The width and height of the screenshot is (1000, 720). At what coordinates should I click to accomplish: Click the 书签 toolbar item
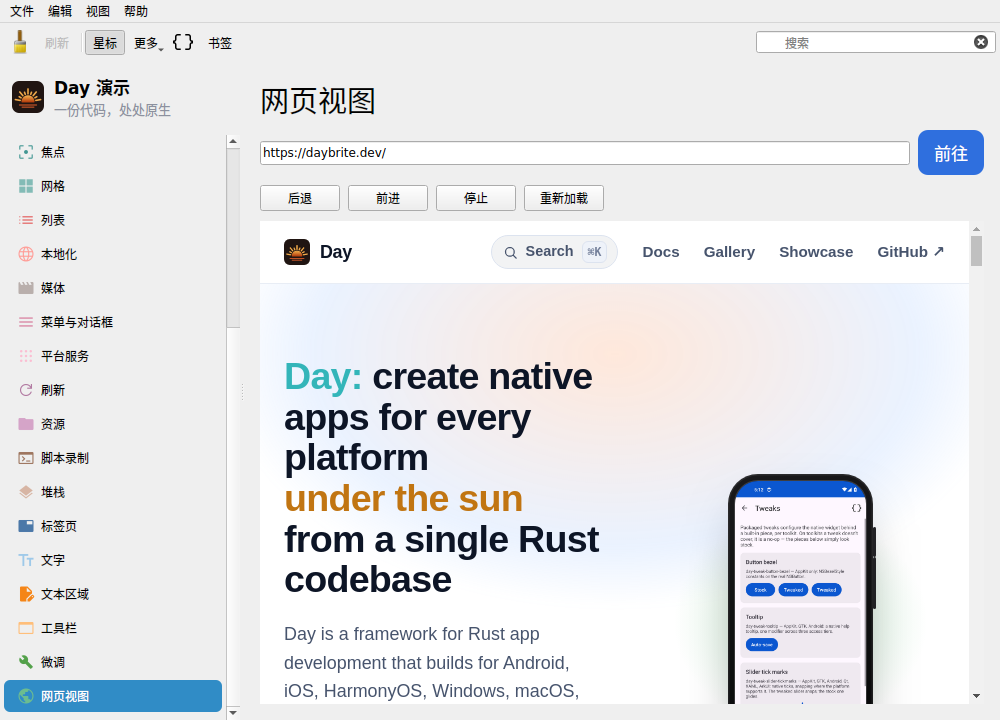(x=220, y=43)
